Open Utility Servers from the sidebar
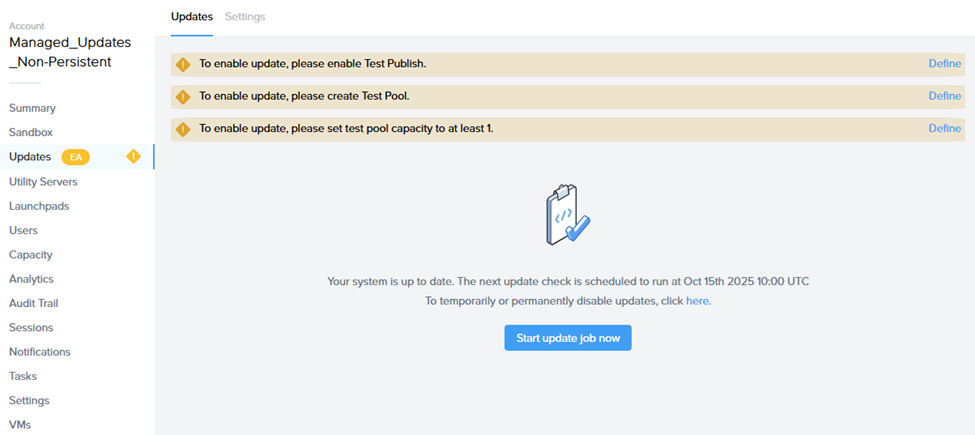The width and height of the screenshot is (975, 435). [43, 181]
